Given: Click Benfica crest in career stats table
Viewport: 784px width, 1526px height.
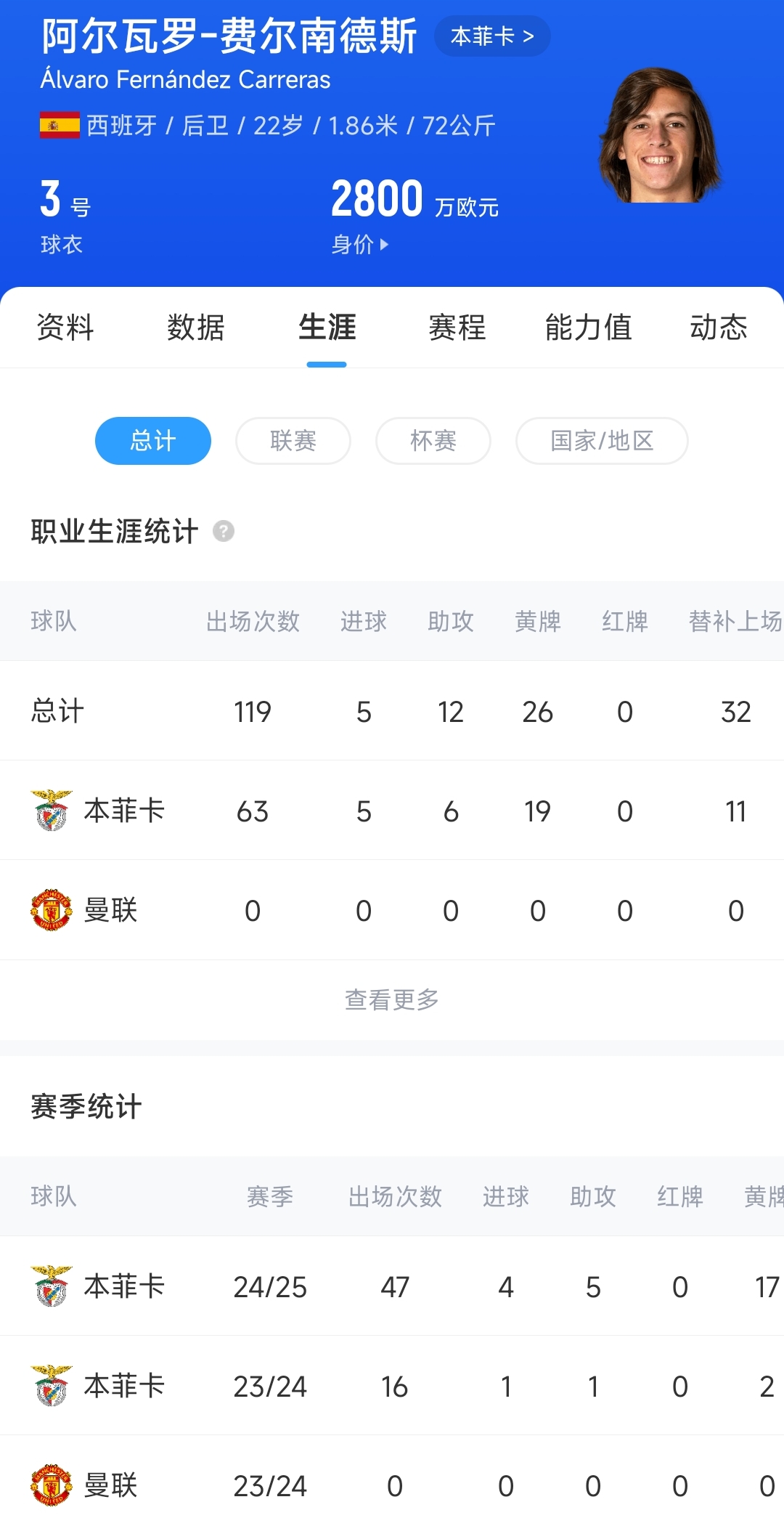Looking at the screenshot, I should 52,811.
